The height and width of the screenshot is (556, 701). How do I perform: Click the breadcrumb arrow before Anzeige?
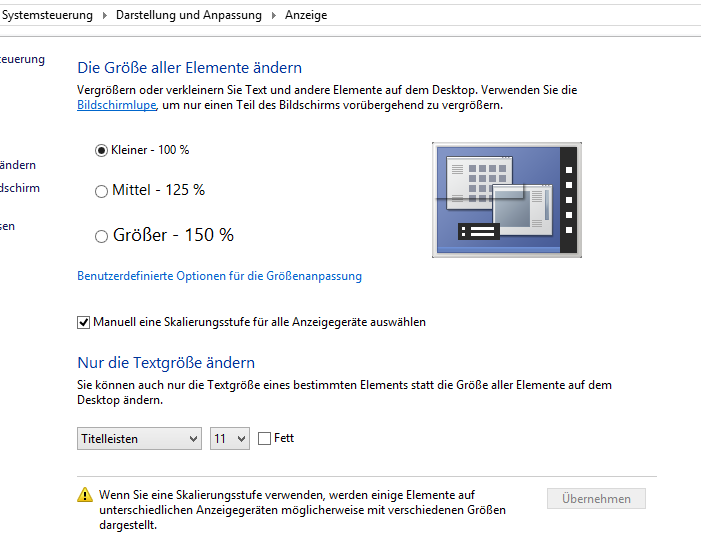pos(274,15)
